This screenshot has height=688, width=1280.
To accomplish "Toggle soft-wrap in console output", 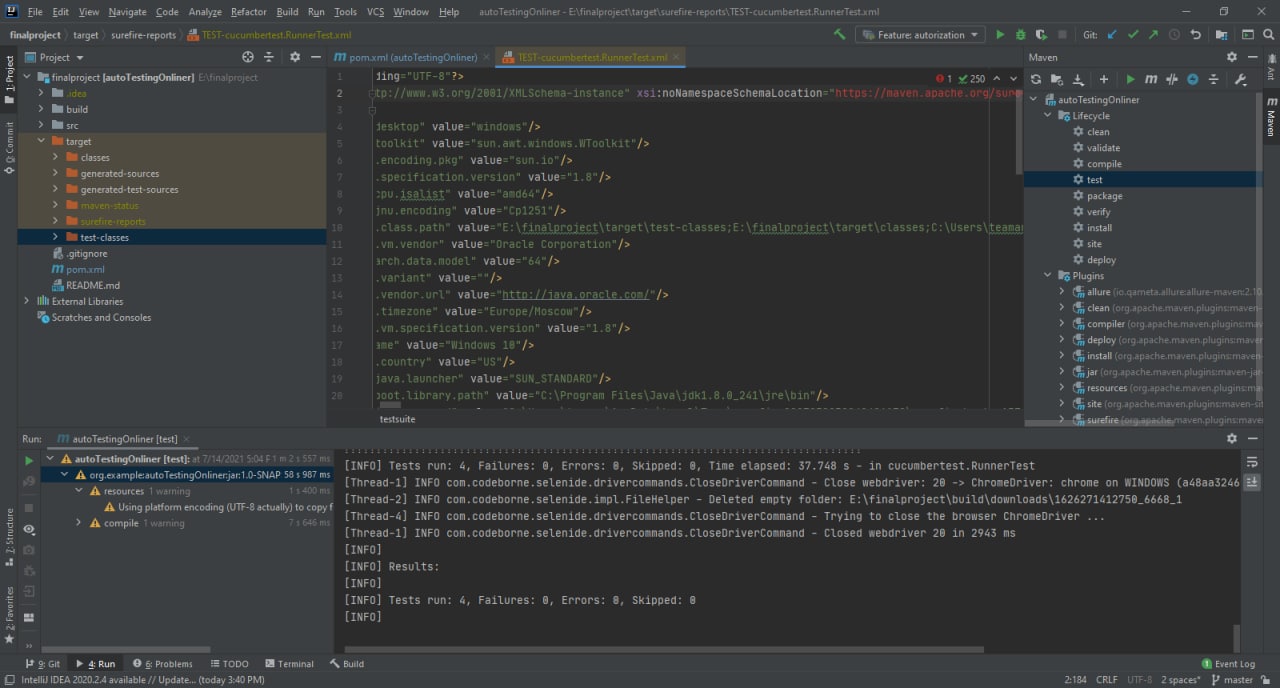I will point(1251,461).
